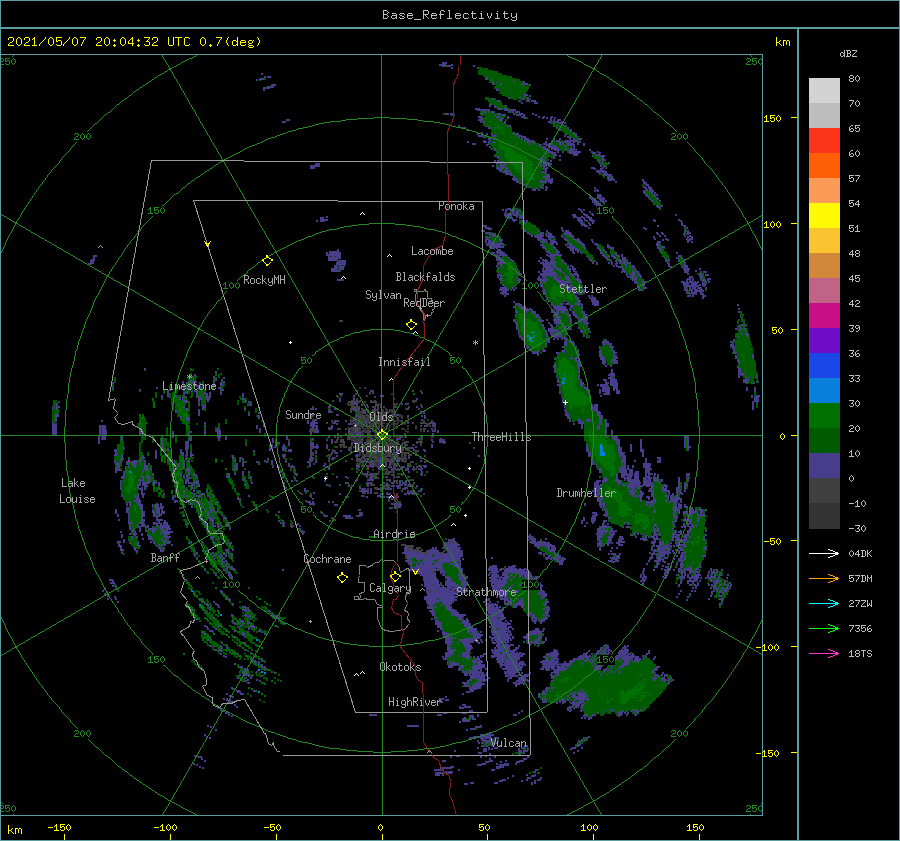
Task: Pick the blue swatch between 36 and 33 dBZ
Action: pyautogui.click(x=824, y=366)
